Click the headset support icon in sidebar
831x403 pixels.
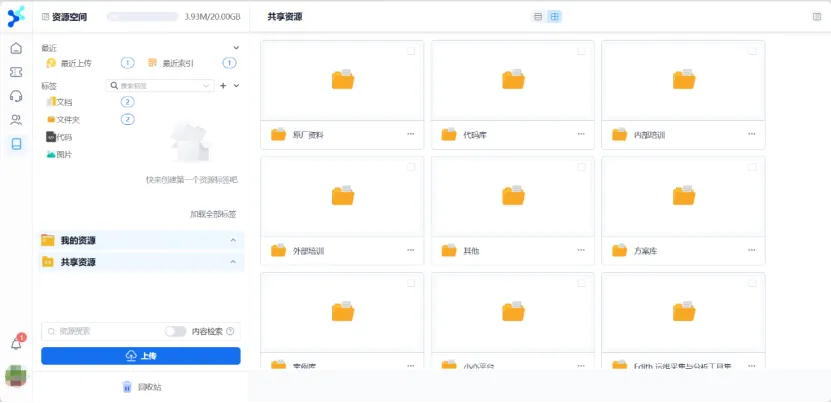pyautogui.click(x=16, y=96)
